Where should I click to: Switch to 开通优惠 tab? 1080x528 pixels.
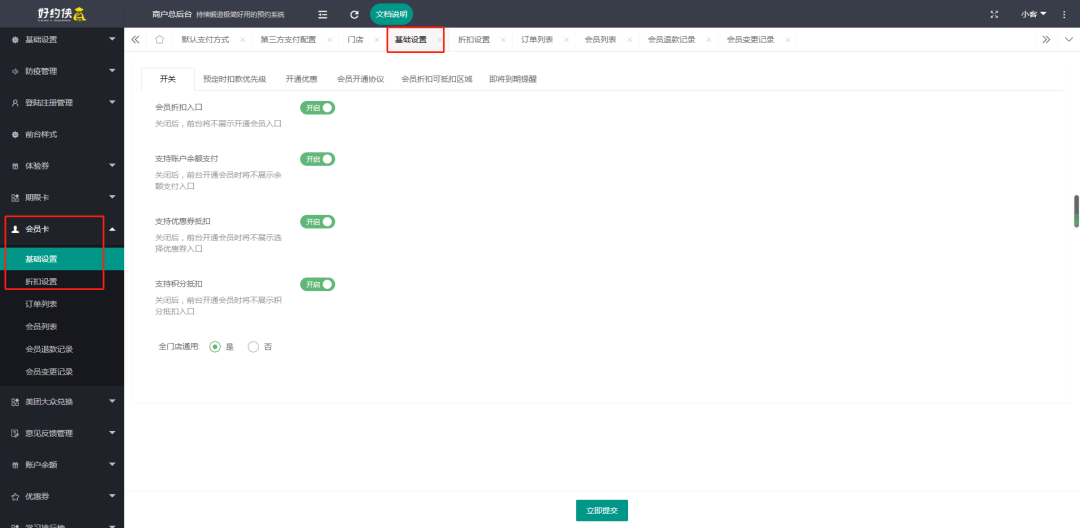(301, 79)
